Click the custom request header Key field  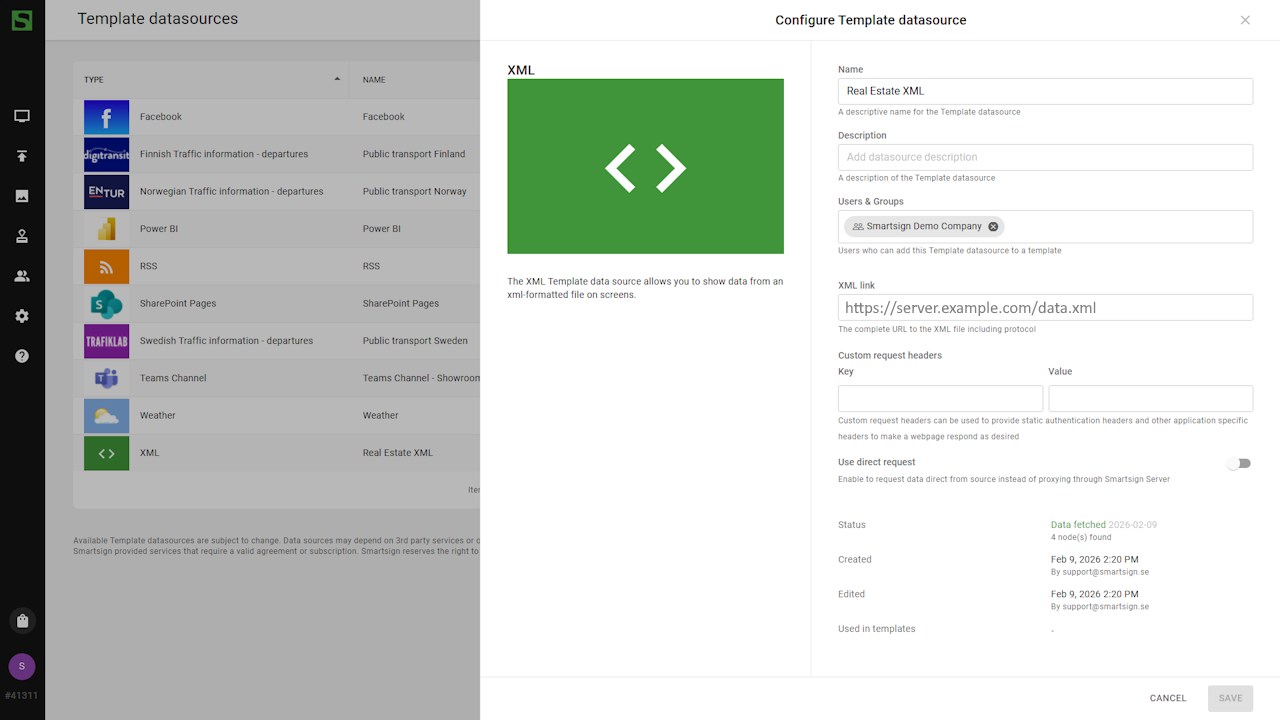(x=940, y=398)
